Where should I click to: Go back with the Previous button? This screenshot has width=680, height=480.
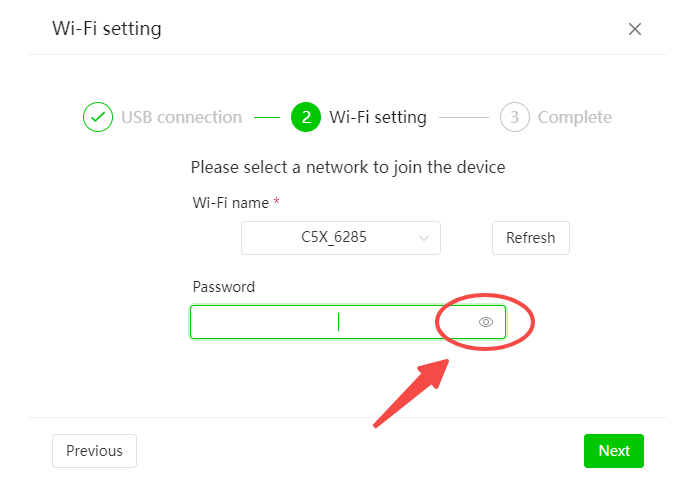[94, 451]
